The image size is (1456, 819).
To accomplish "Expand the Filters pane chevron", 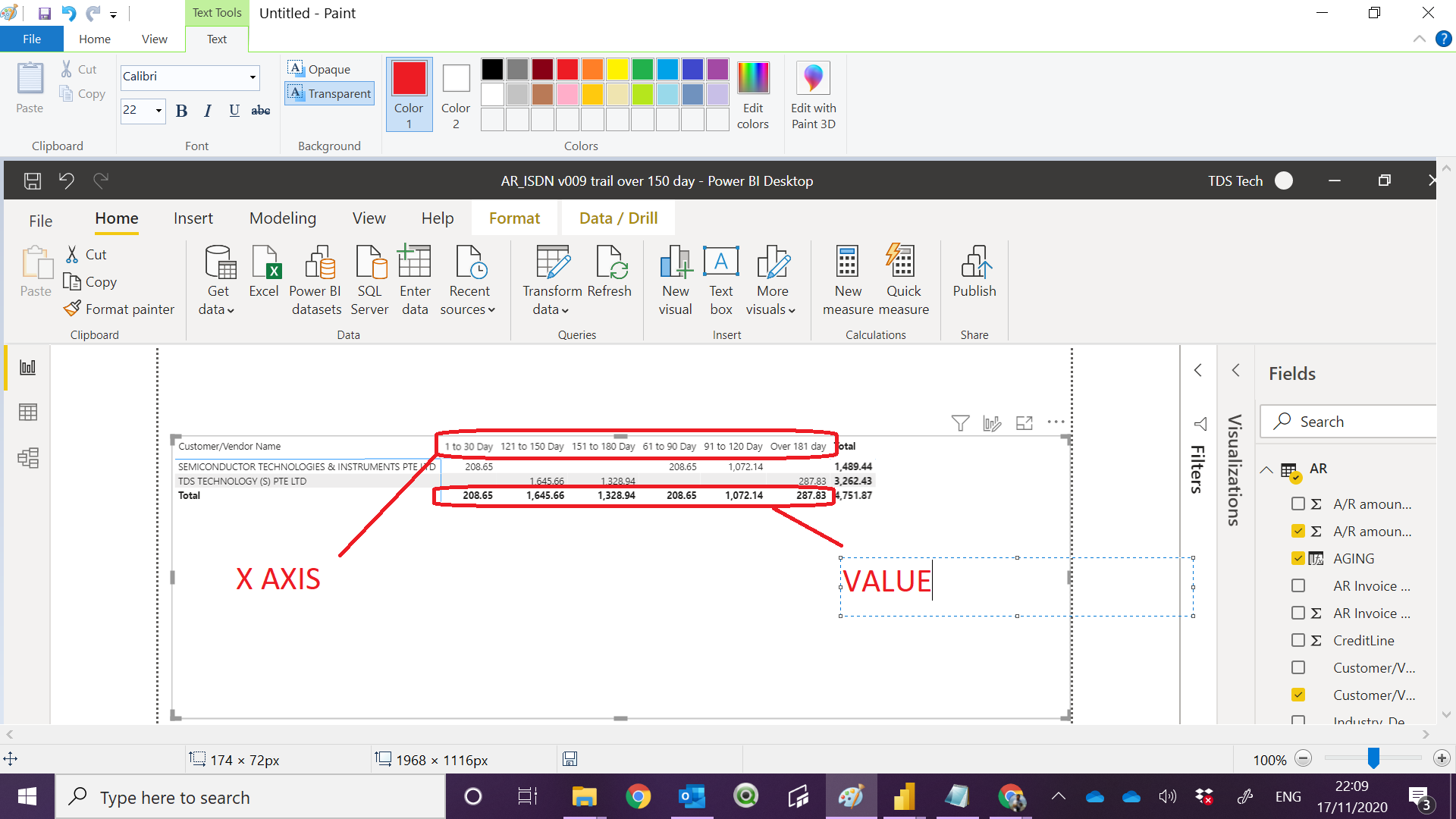I will [1198, 370].
